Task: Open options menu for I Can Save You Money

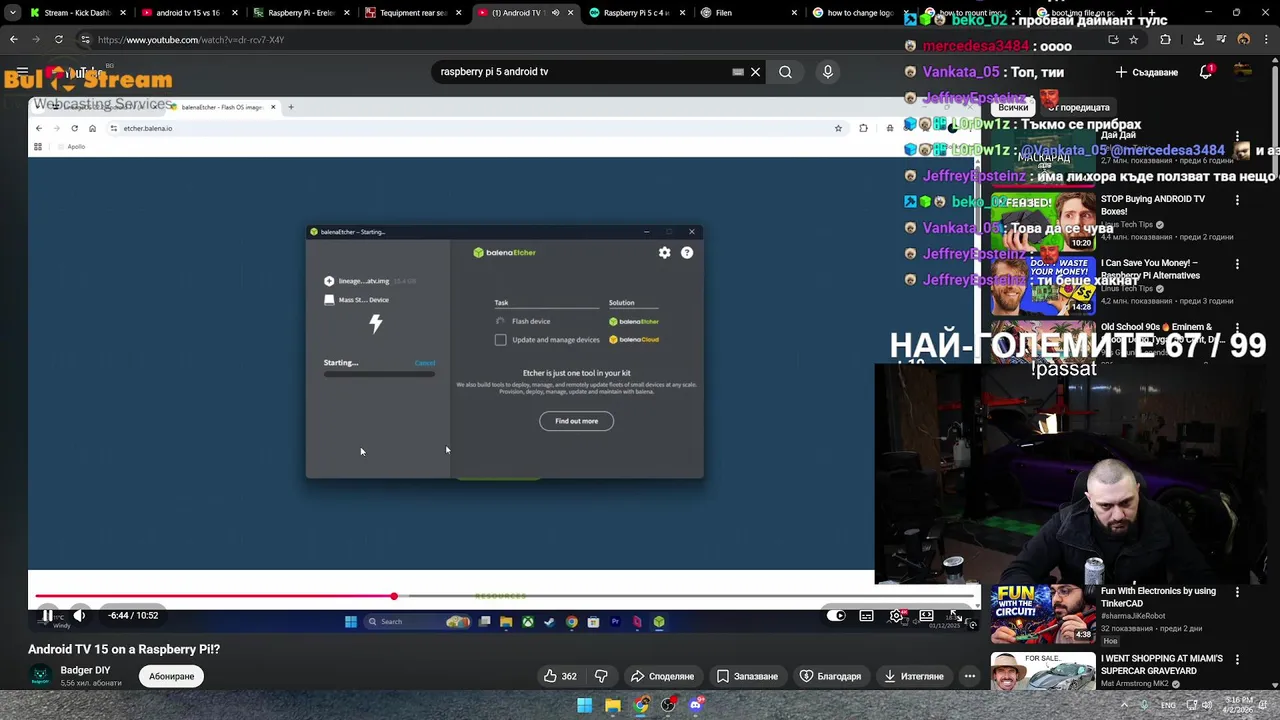Action: tap(1237, 264)
